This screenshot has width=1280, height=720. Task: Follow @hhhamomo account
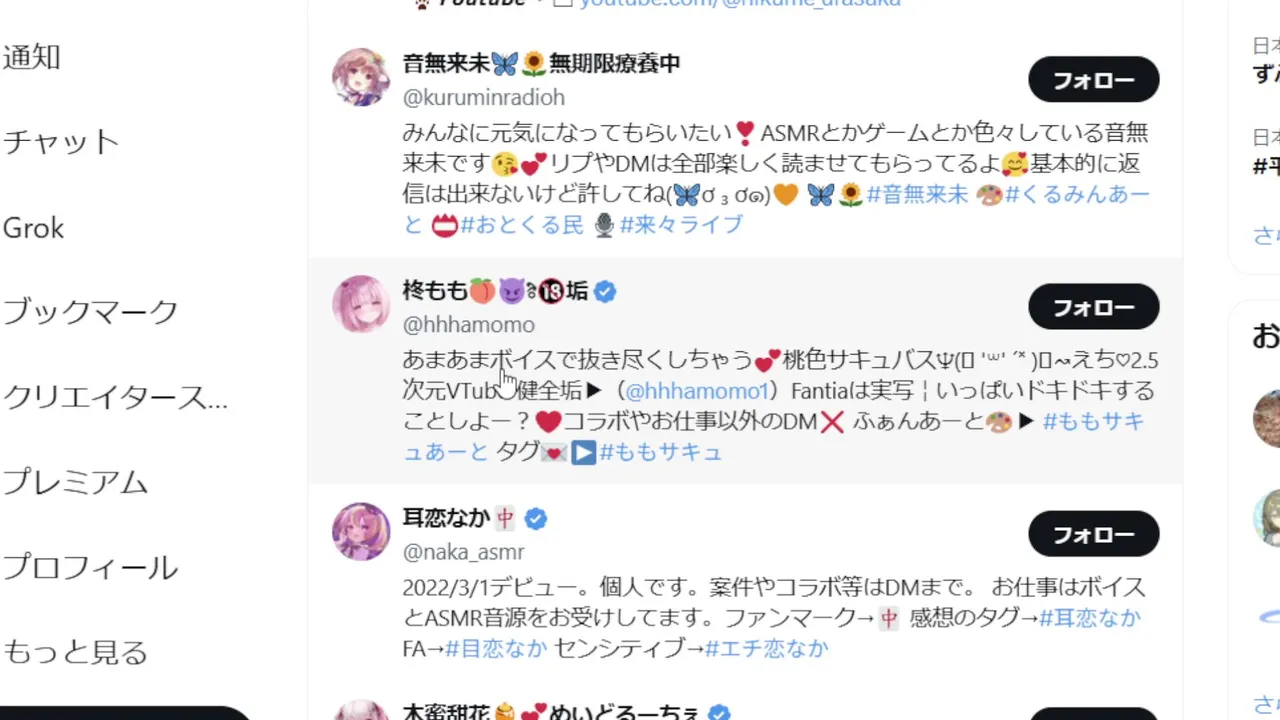pos(1094,307)
